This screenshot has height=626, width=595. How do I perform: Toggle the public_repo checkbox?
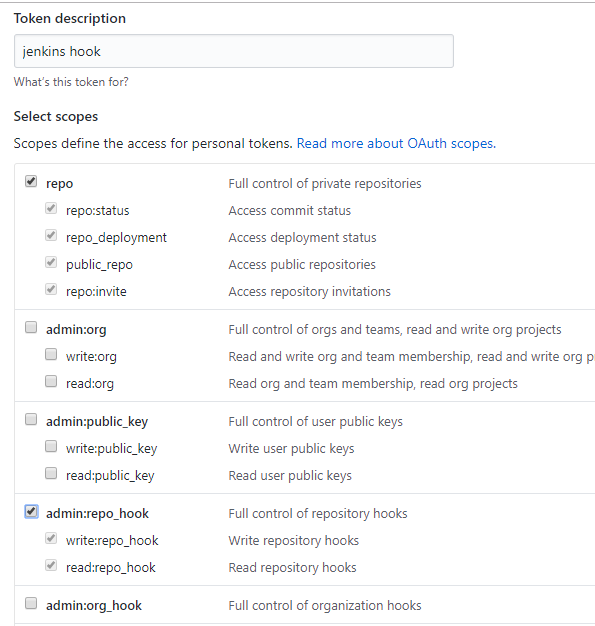tap(51, 262)
